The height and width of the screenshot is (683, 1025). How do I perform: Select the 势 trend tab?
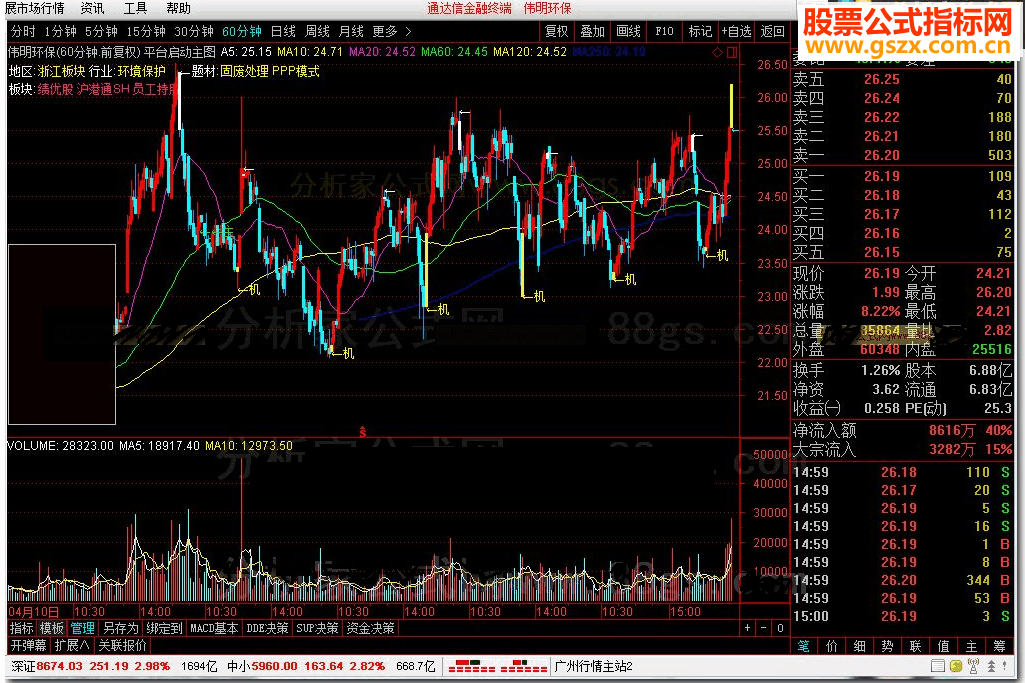(x=887, y=646)
